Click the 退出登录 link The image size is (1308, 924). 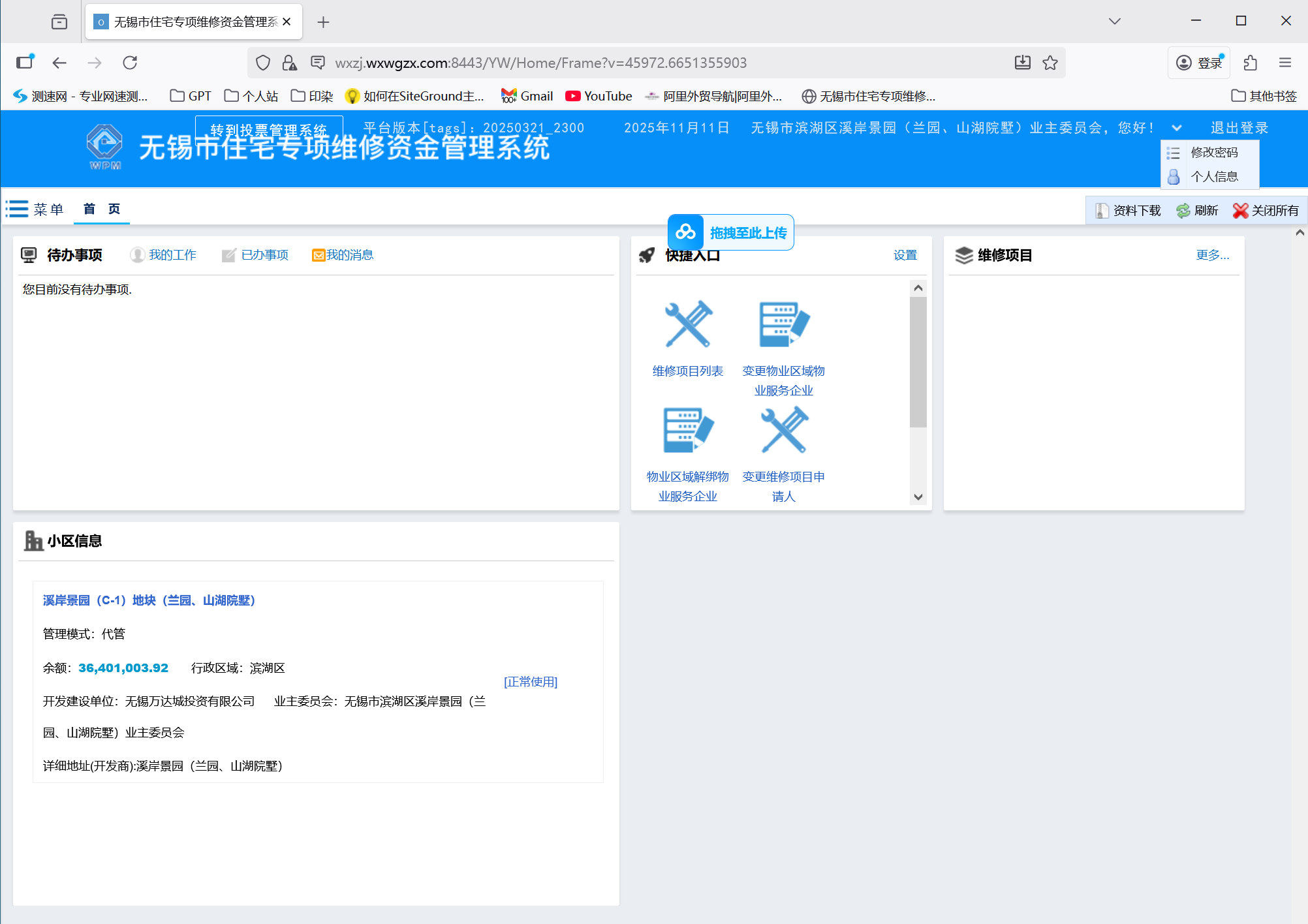pos(1239,128)
